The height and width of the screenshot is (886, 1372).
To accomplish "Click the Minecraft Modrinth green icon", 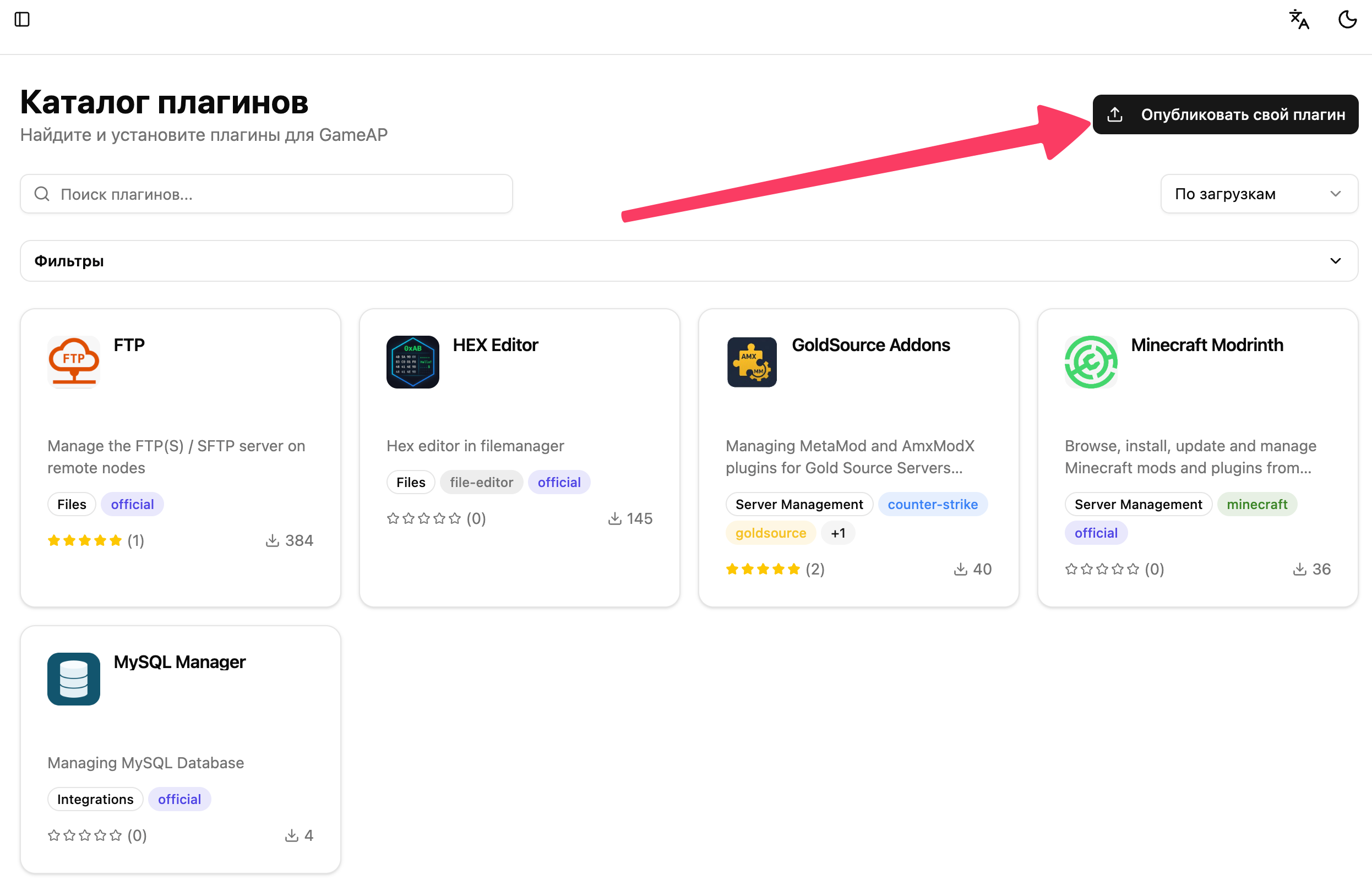I will pyautogui.click(x=1091, y=362).
